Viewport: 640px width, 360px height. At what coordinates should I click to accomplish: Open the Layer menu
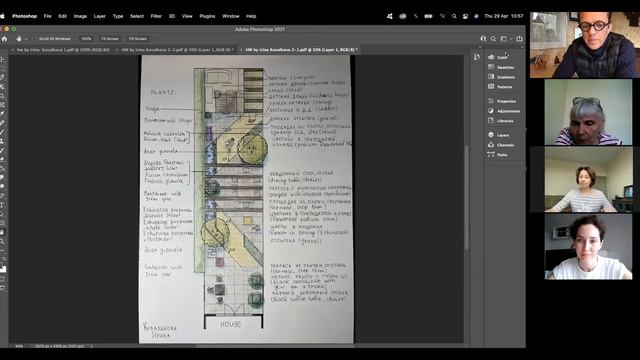(100, 16)
